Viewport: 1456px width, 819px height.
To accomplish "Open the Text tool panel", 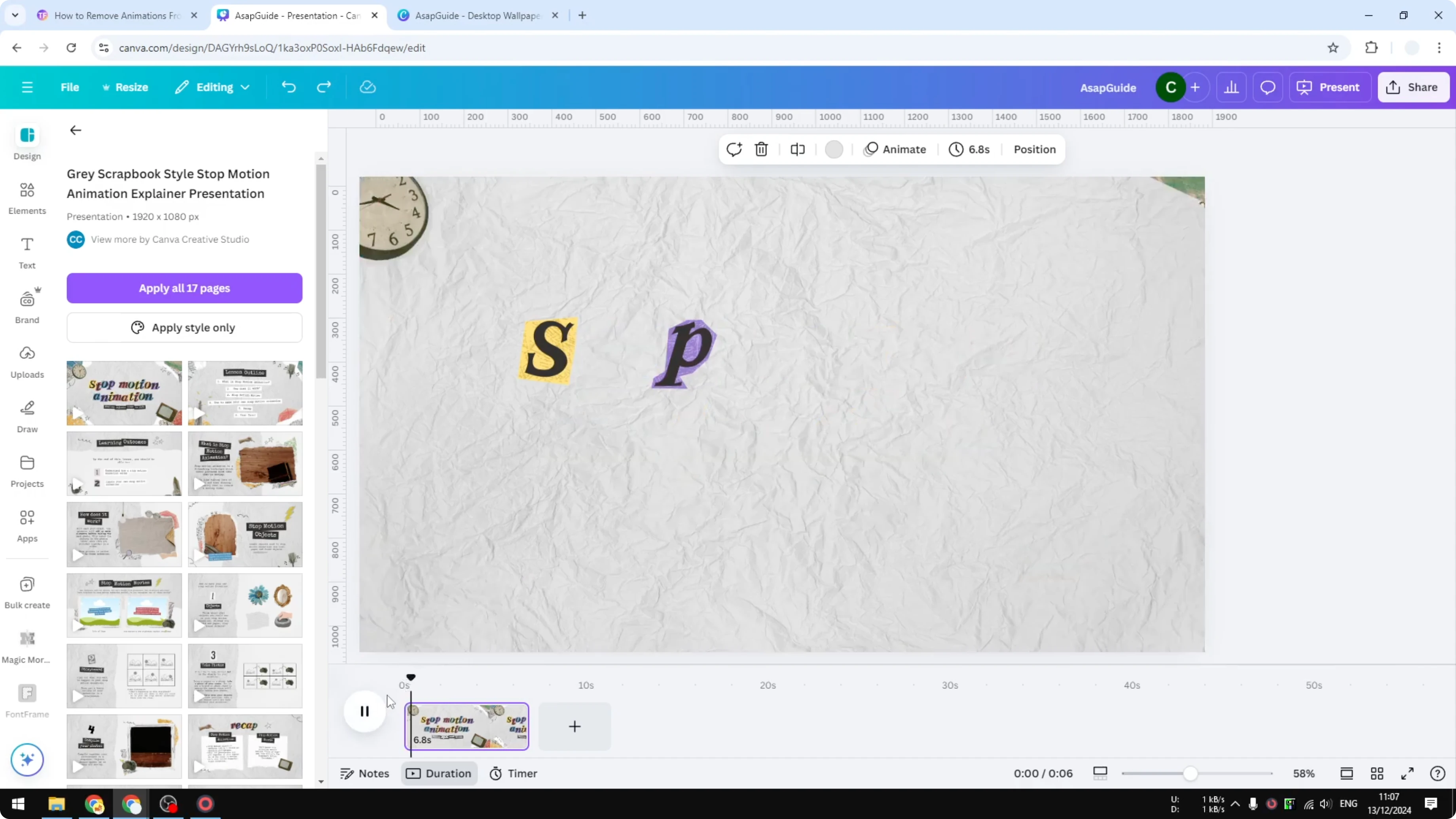I will click(x=27, y=251).
